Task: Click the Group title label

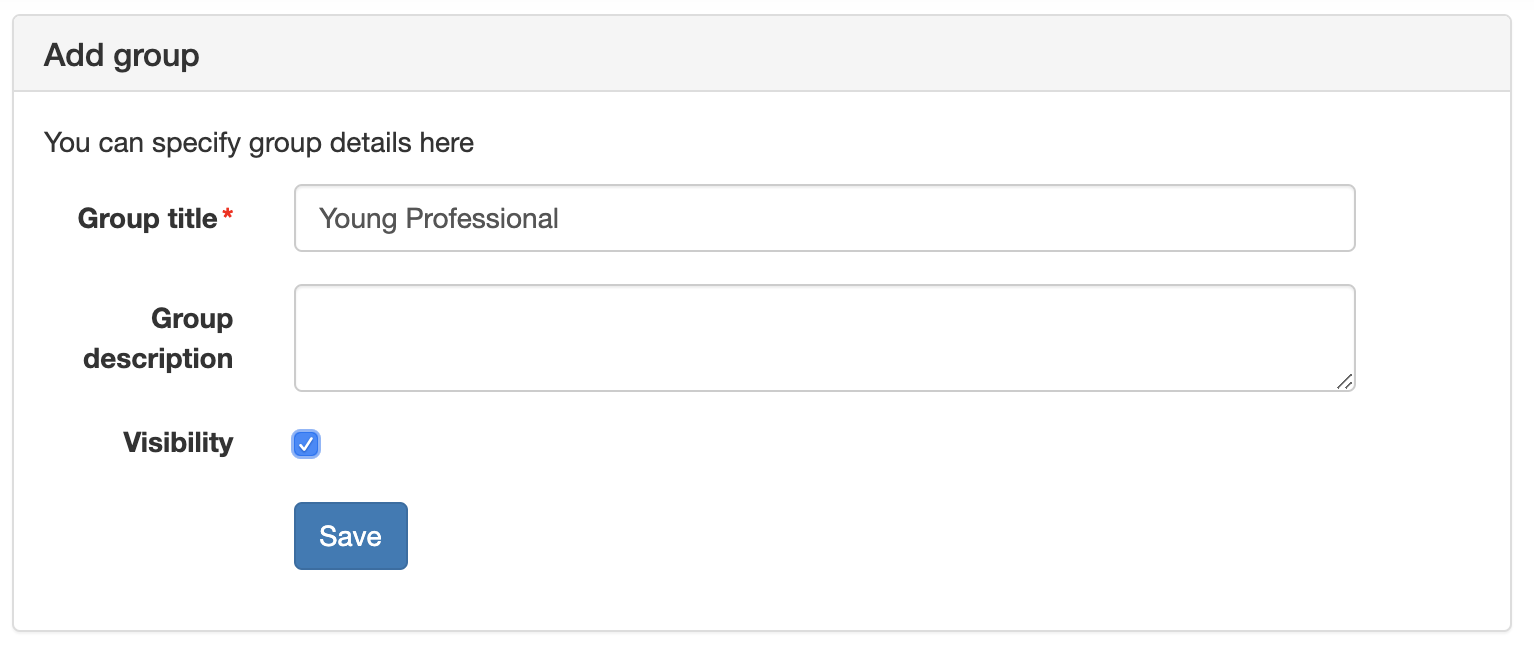Action: (147, 218)
